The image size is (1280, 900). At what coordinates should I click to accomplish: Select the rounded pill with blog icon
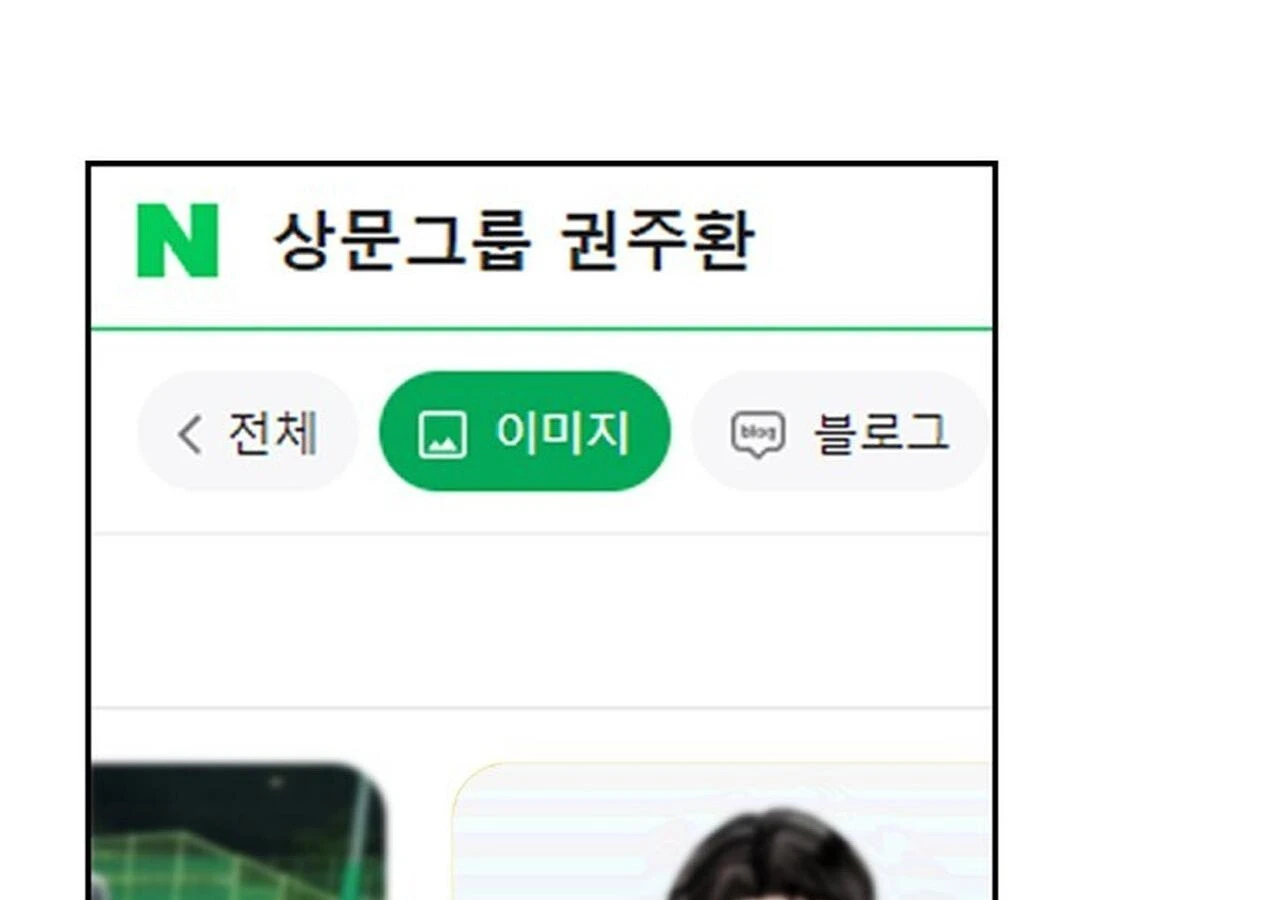(840, 431)
